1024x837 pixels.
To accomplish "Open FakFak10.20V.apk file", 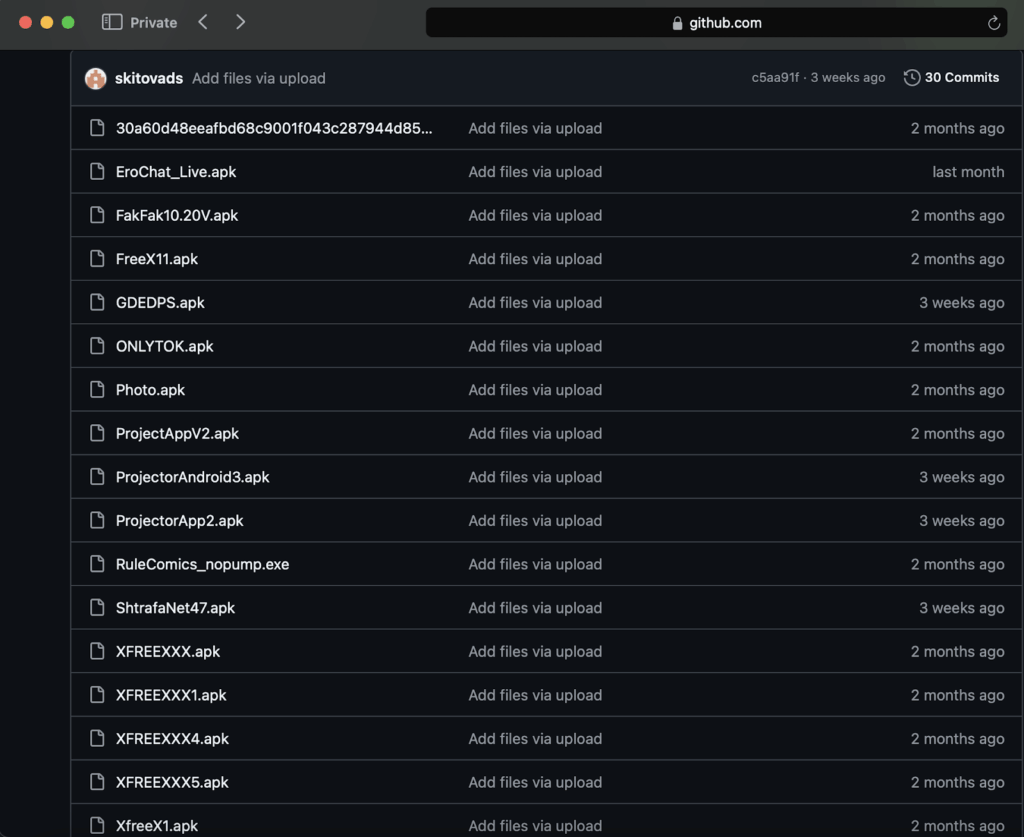I will (x=177, y=215).
